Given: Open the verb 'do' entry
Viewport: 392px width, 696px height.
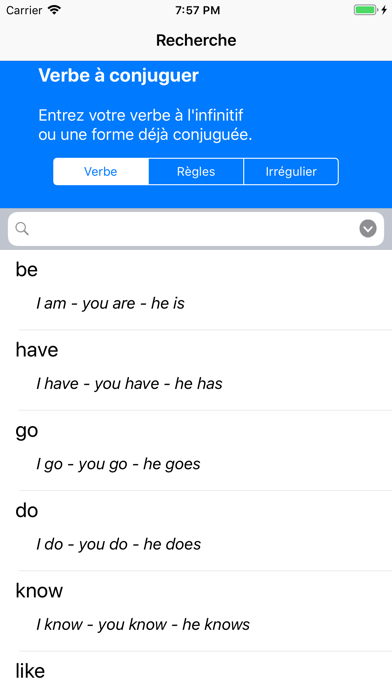Looking at the screenshot, I should (196, 531).
